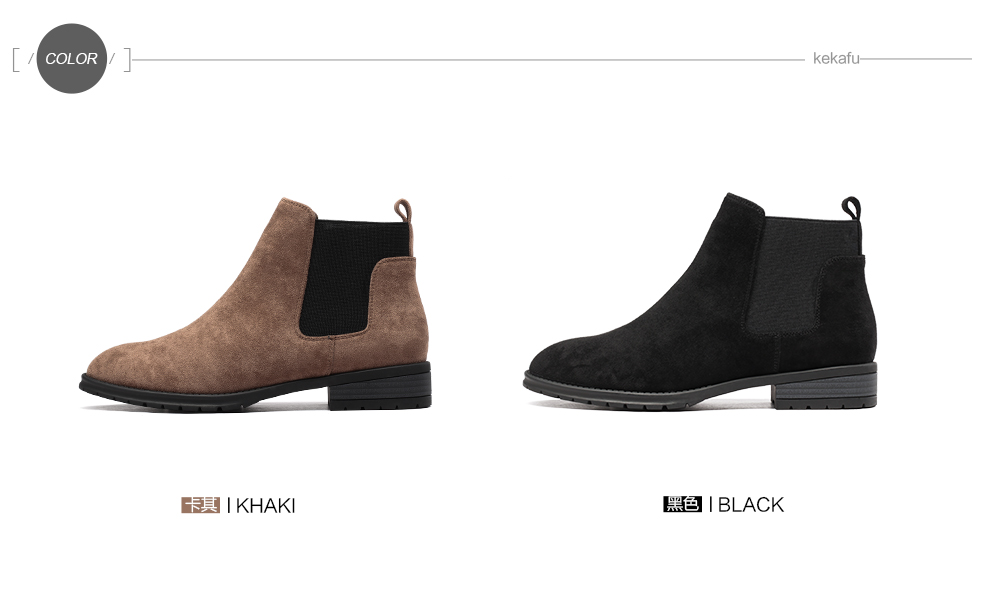Click the elastic side panel on black boot
Screen dimensions: 990x594
tap(802, 273)
